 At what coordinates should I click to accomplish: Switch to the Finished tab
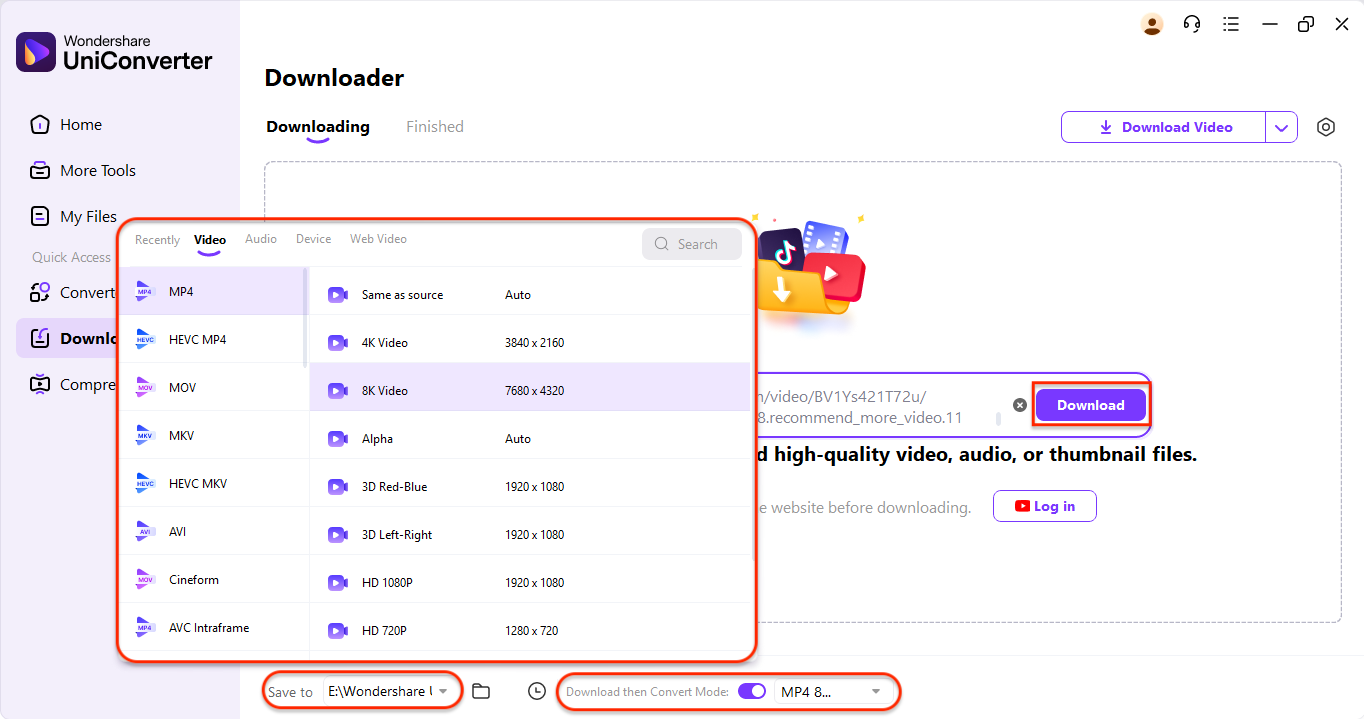(435, 127)
